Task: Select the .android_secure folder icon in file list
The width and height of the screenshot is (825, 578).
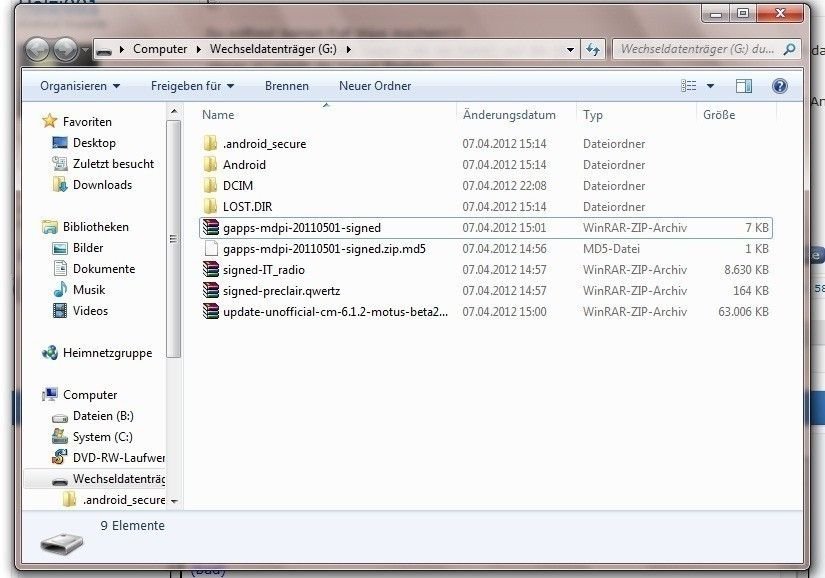Action: click(210, 143)
